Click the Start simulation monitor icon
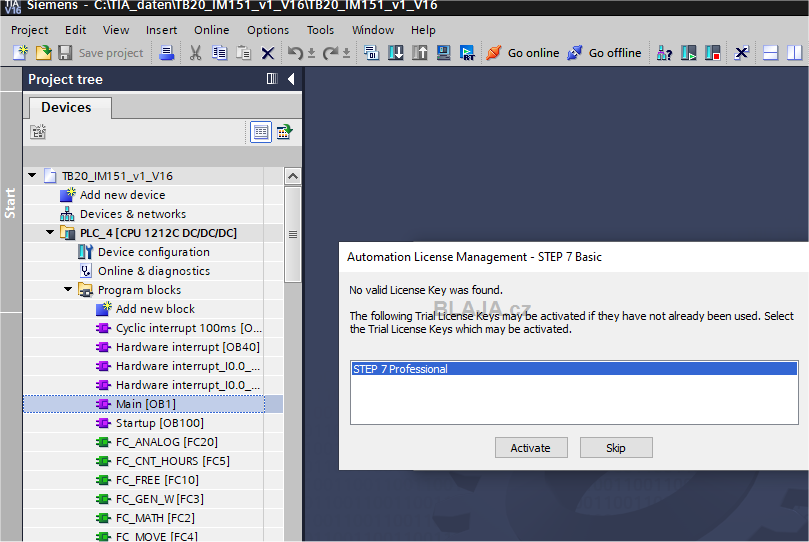This screenshot has width=809, height=542. click(443, 53)
